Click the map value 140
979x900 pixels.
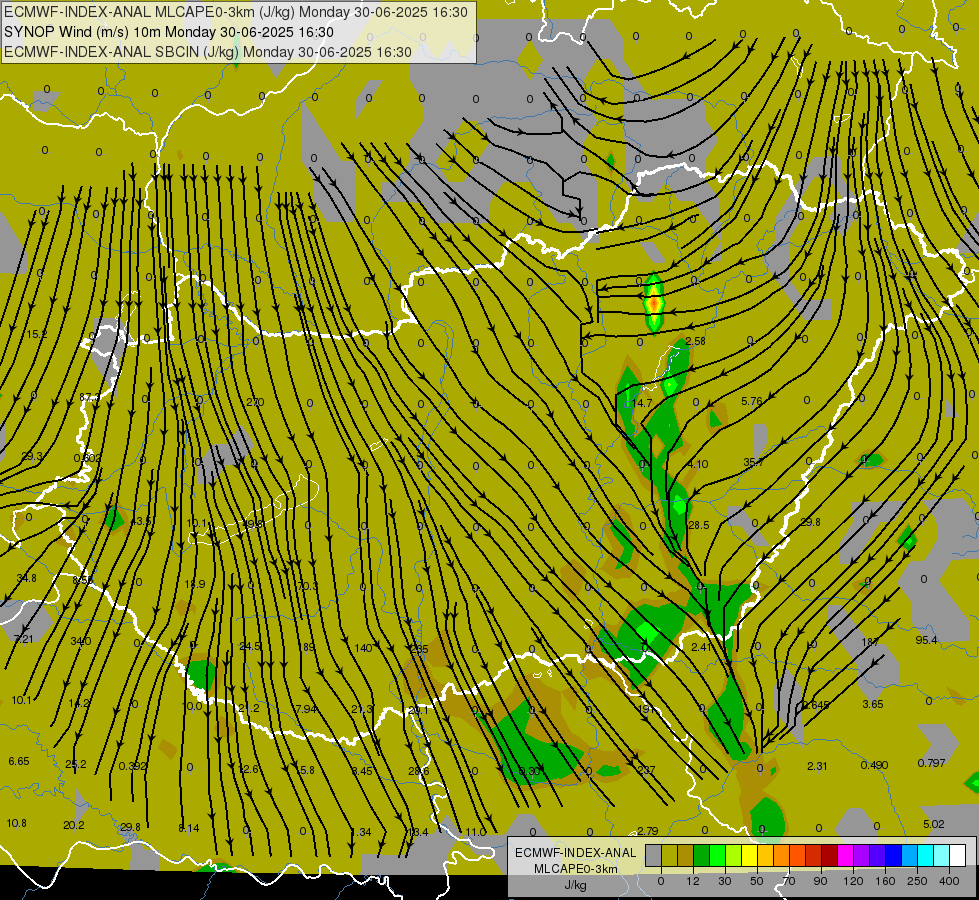point(363,648)
